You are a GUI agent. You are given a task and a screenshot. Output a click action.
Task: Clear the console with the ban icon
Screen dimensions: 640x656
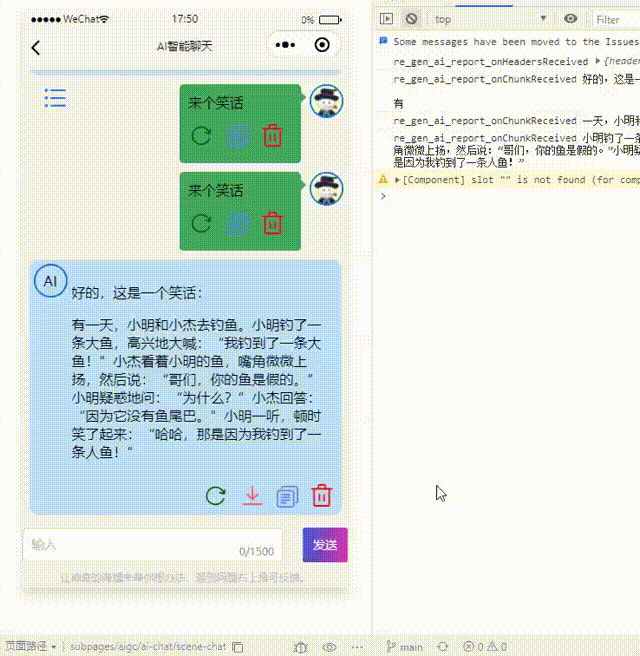(x=412, y=19)
